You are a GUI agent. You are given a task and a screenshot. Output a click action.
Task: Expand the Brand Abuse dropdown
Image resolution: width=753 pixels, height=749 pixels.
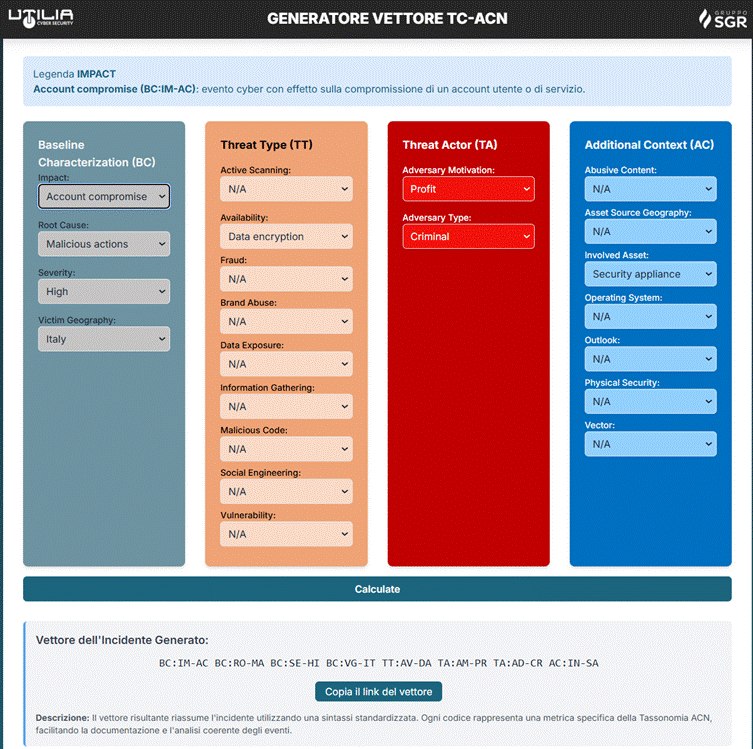click(x=286, y=322)
